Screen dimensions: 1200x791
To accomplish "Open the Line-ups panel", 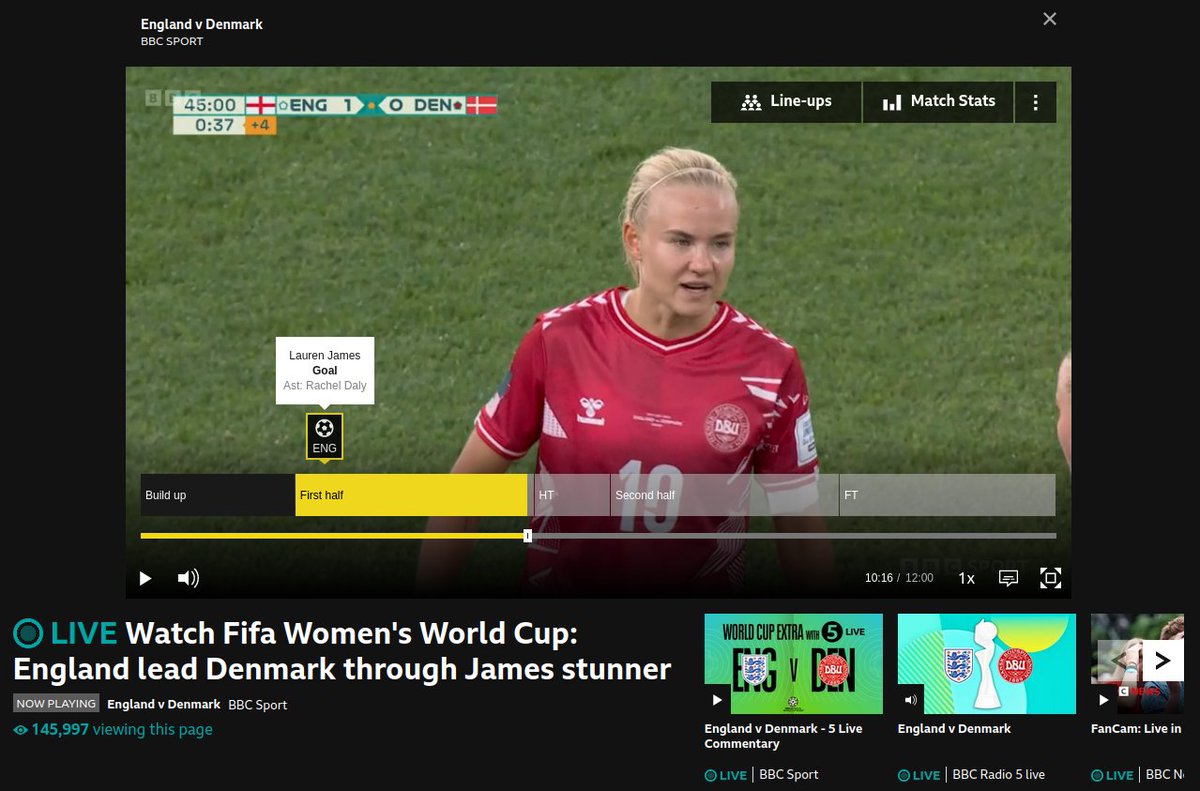I will coord(786,102).
